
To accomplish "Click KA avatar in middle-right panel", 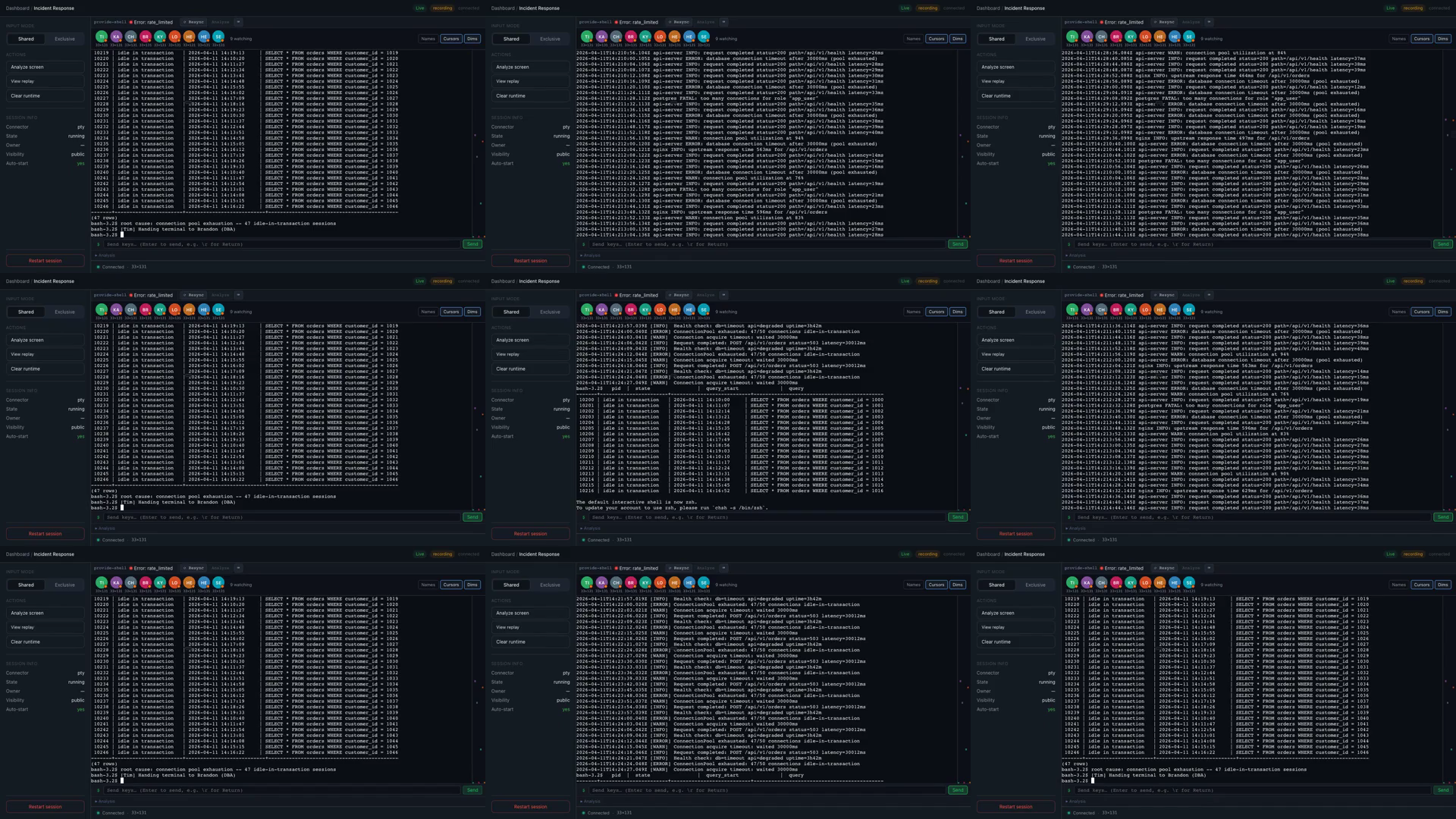I will point(1087,309).
